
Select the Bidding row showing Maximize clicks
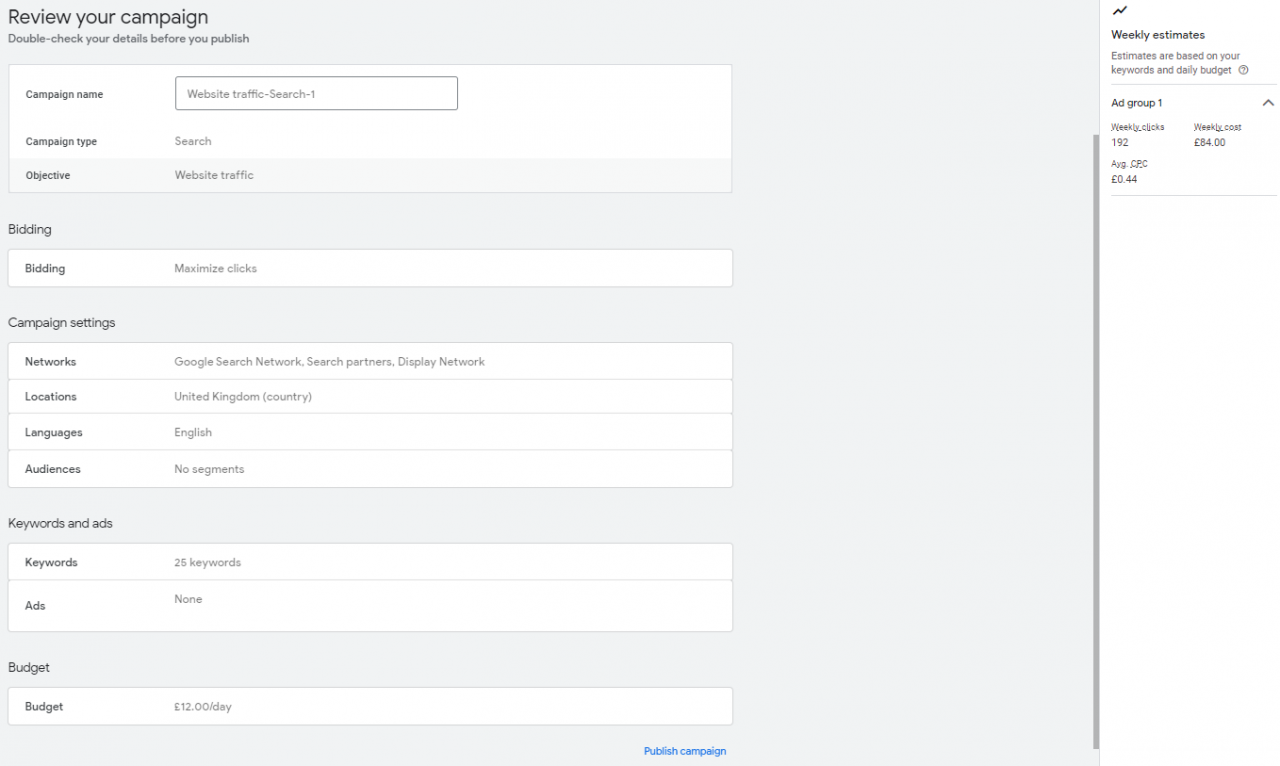point(370,268)
